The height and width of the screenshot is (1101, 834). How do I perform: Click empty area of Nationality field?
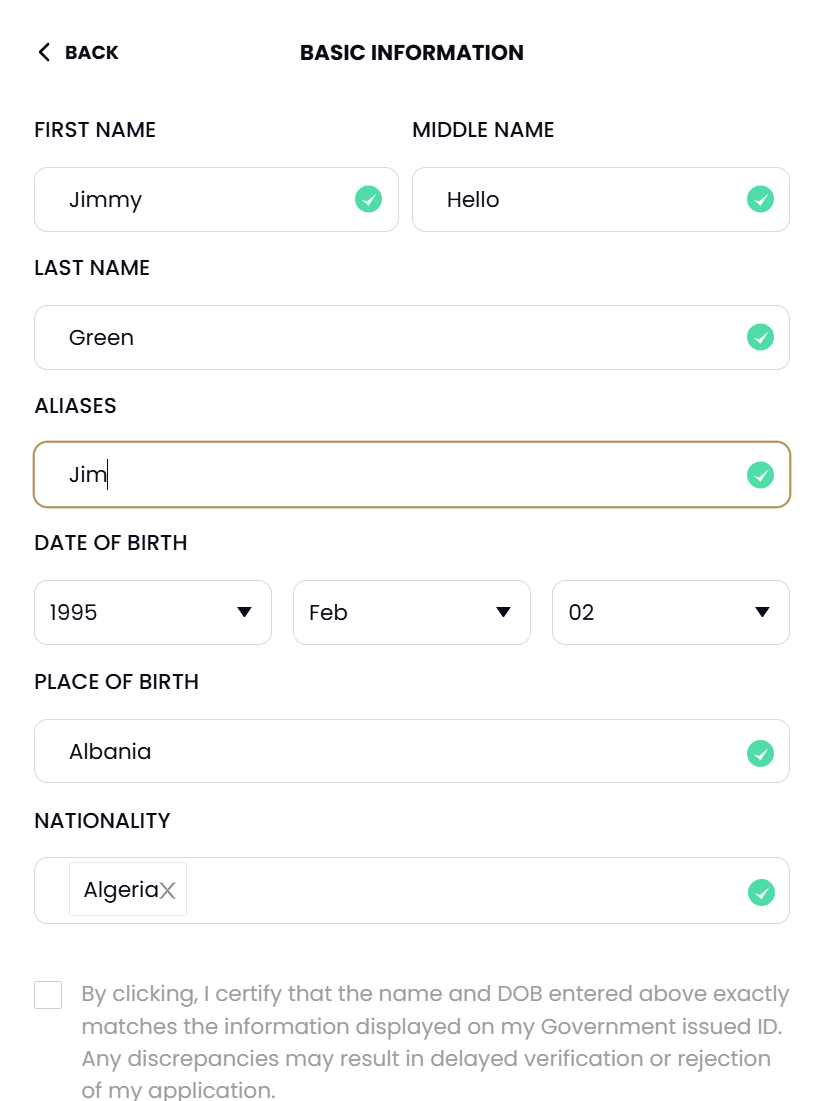tap(463, 890)
